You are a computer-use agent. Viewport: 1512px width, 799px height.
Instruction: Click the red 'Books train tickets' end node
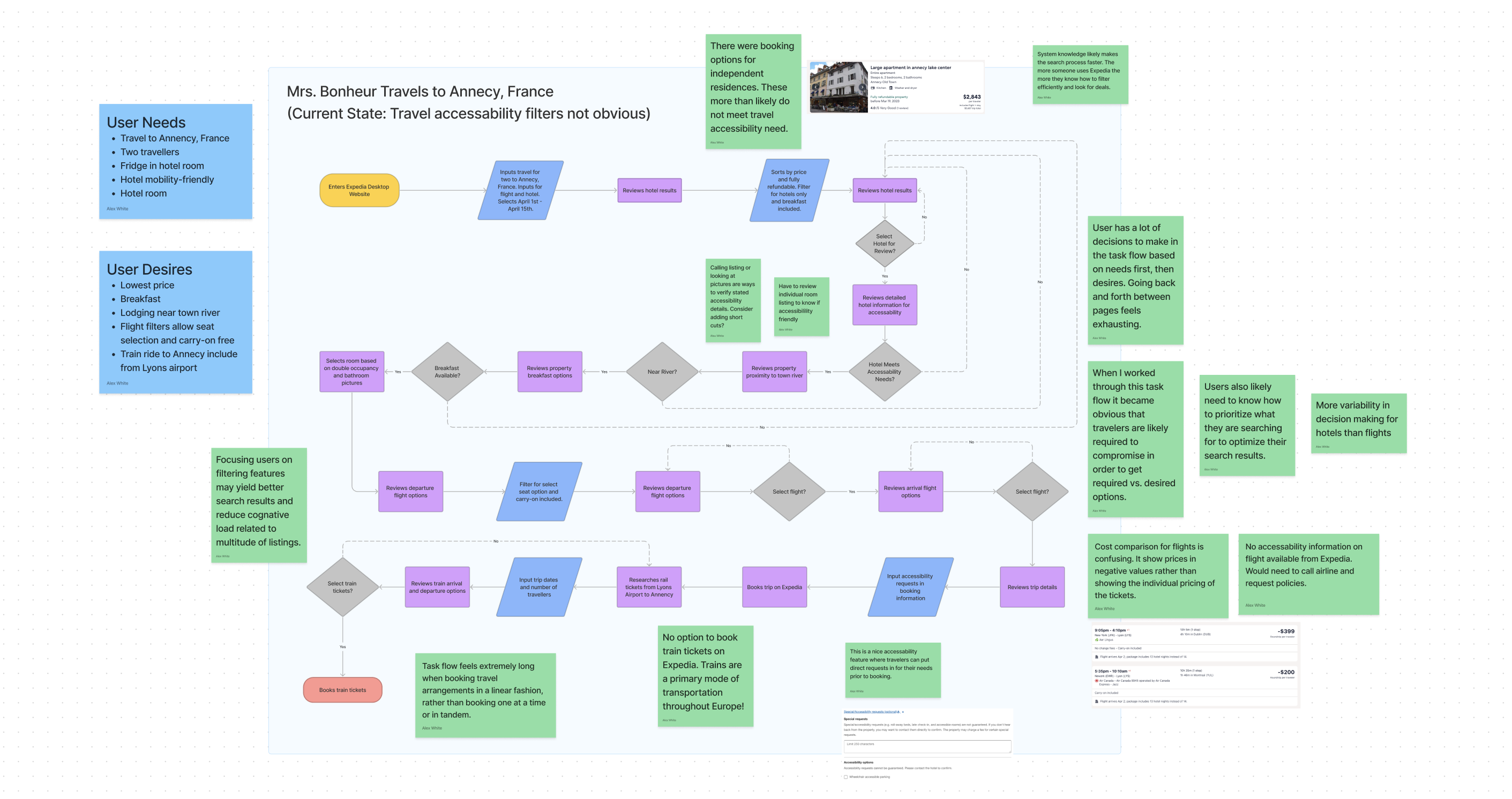[x=342, y=690]
